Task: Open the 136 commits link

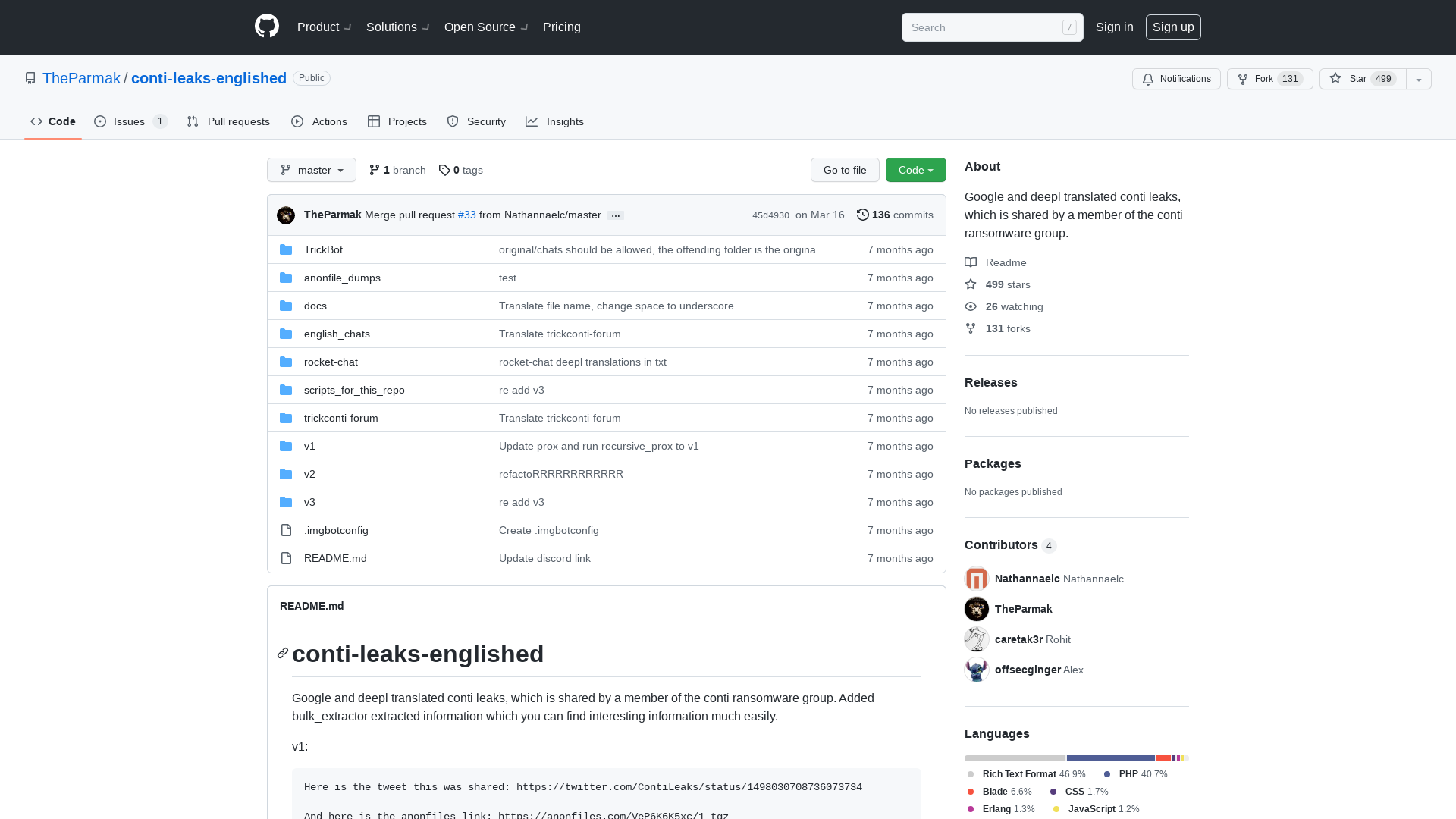Action: tap(895, 215)
